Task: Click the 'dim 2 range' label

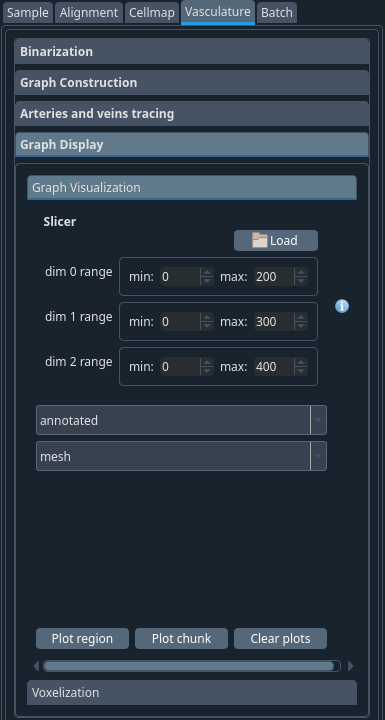Action: 79,362
